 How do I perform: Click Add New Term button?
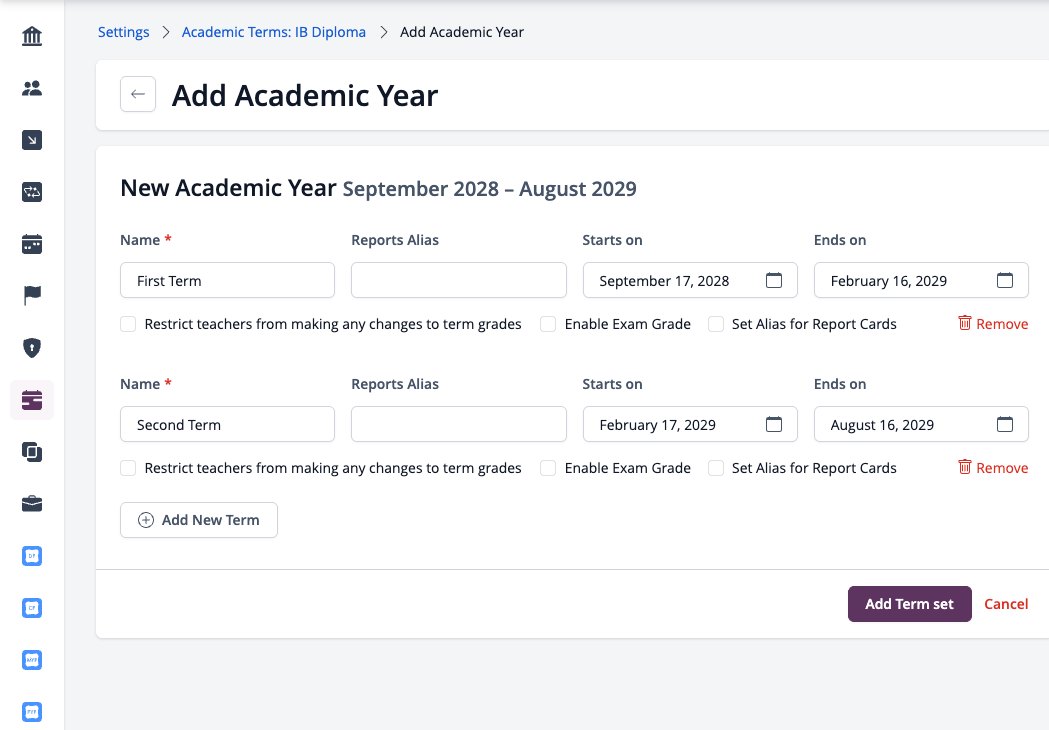pos(199,520)
